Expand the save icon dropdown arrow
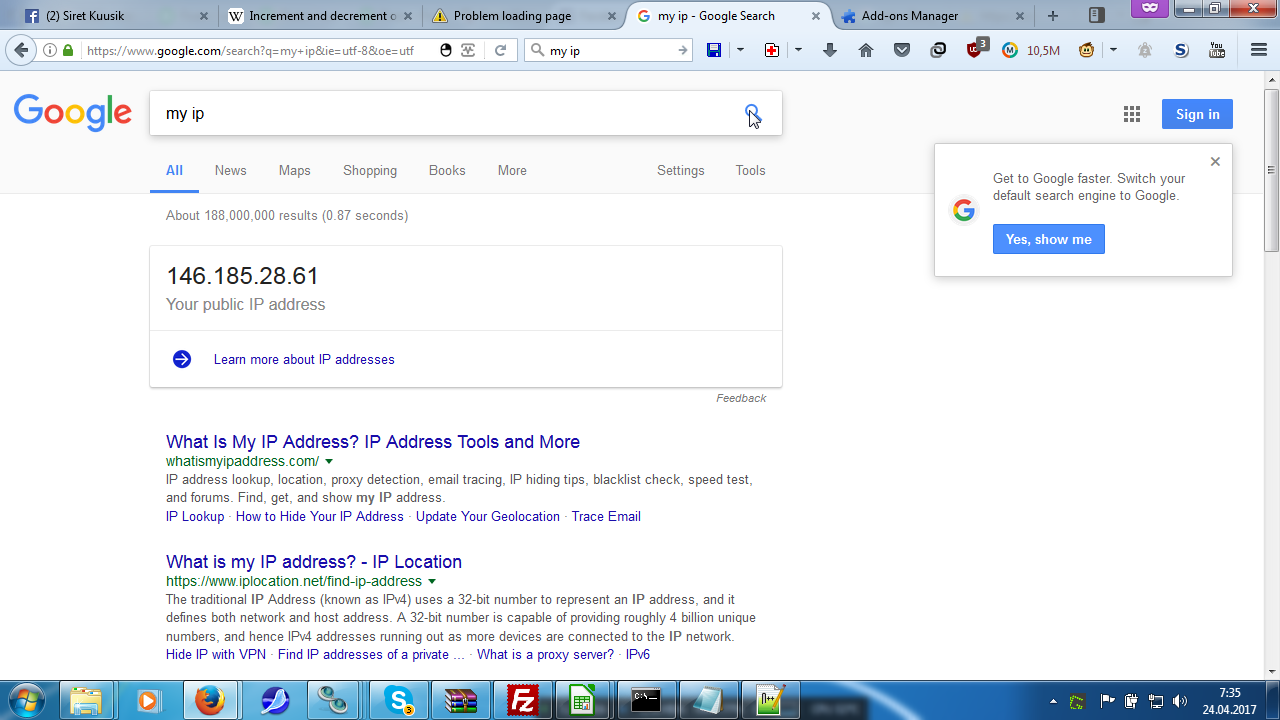This screenshot has width=1280, height=720. tap(740, 50)
